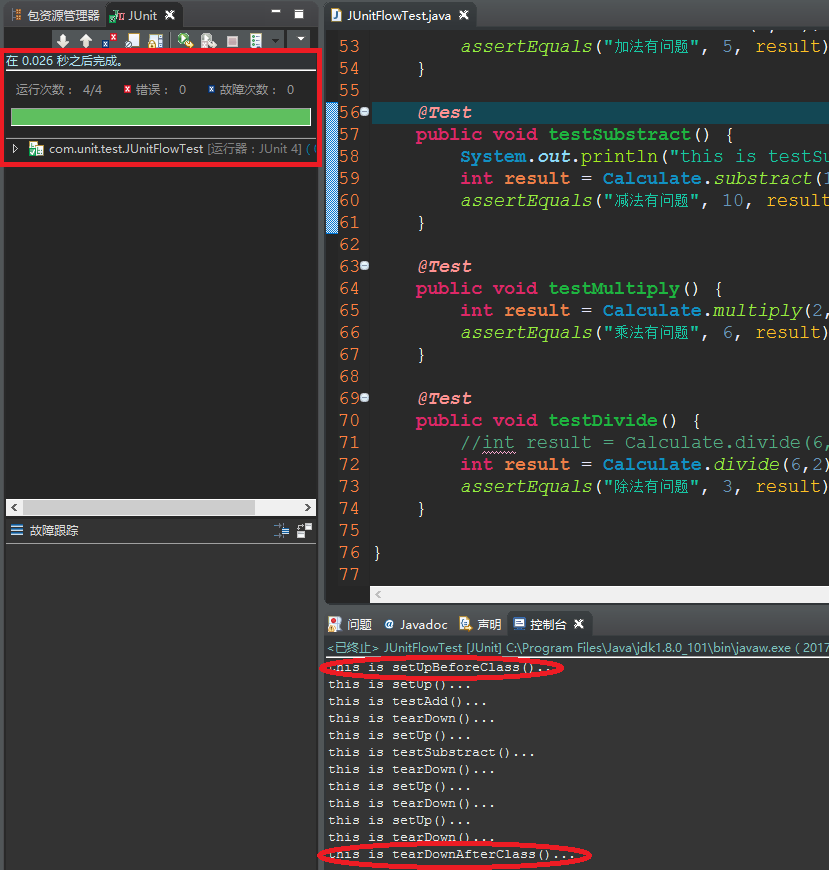Switch to the 包资源管理器 tab
Viewport: 829px width, 870px height.
[55, 16]
